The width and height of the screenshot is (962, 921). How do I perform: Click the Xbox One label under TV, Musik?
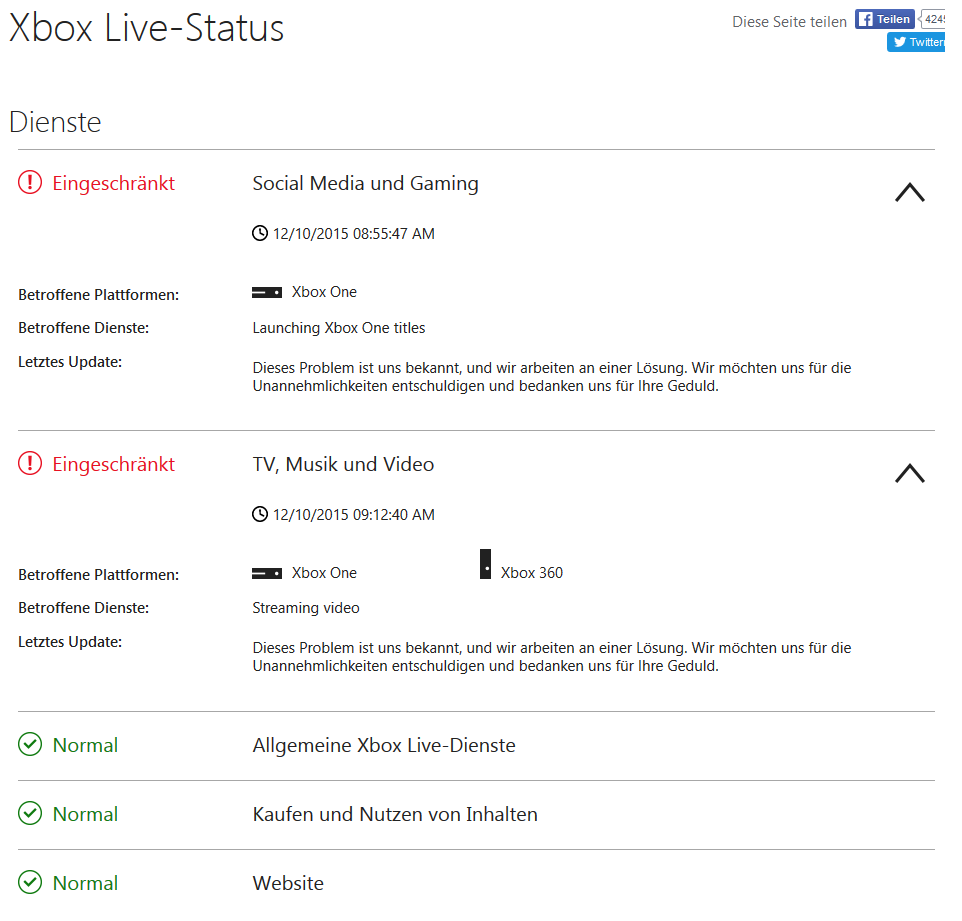pos(324,573)
